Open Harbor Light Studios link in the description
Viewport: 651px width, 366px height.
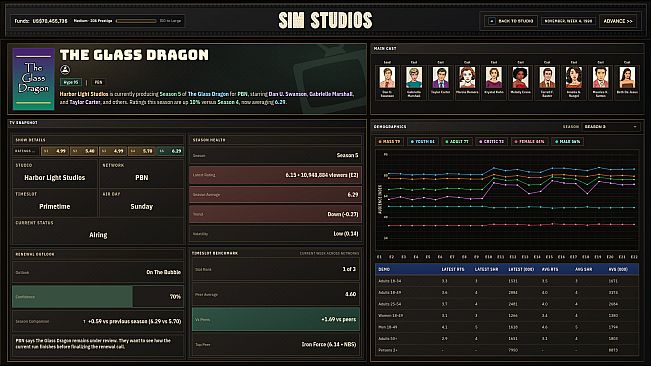tap(84, 94)
